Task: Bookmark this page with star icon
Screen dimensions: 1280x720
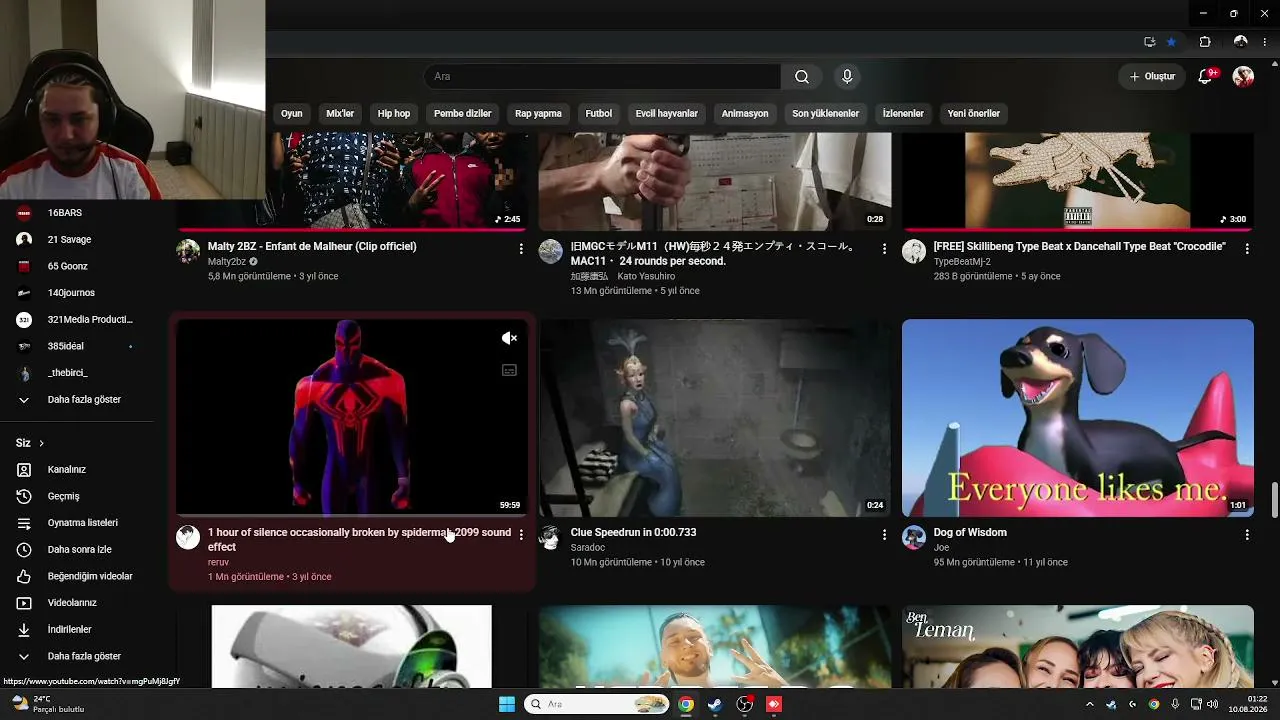Action: tap(1171, 42)
